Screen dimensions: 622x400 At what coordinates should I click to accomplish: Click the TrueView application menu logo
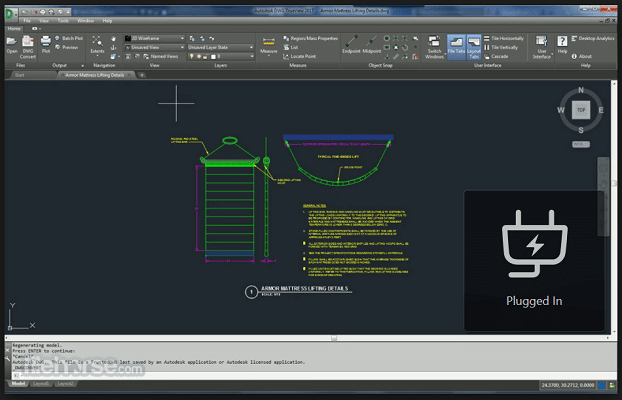(10, 14)
